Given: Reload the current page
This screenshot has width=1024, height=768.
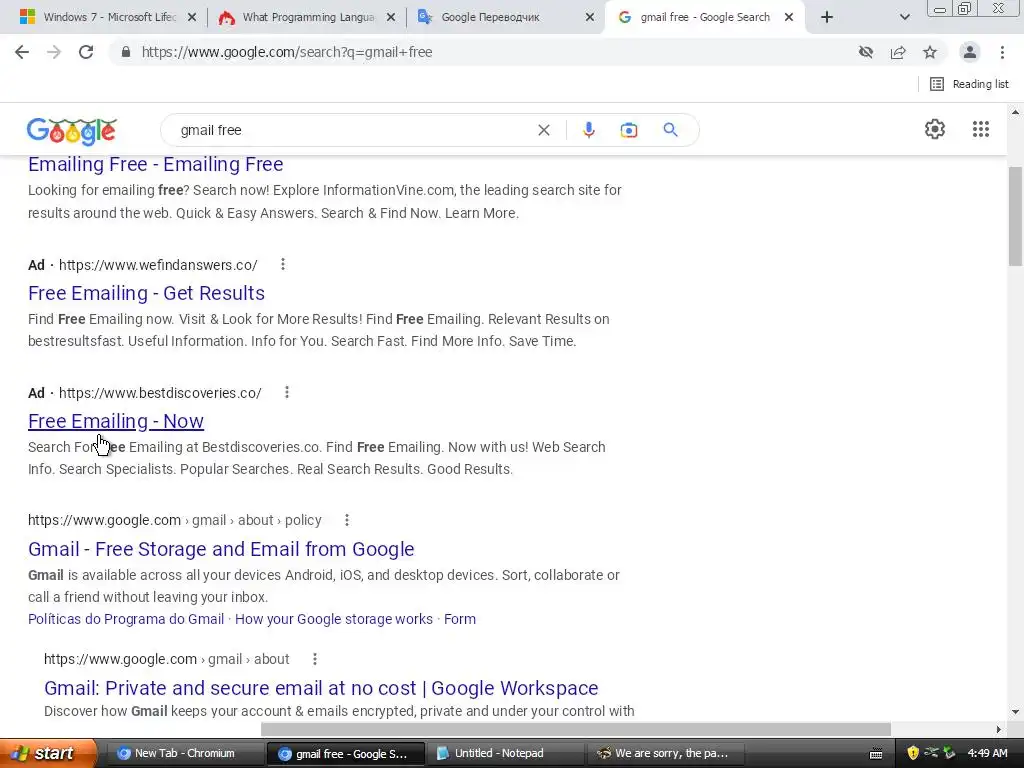Looking at the screenshot, I should coord(86,52).
